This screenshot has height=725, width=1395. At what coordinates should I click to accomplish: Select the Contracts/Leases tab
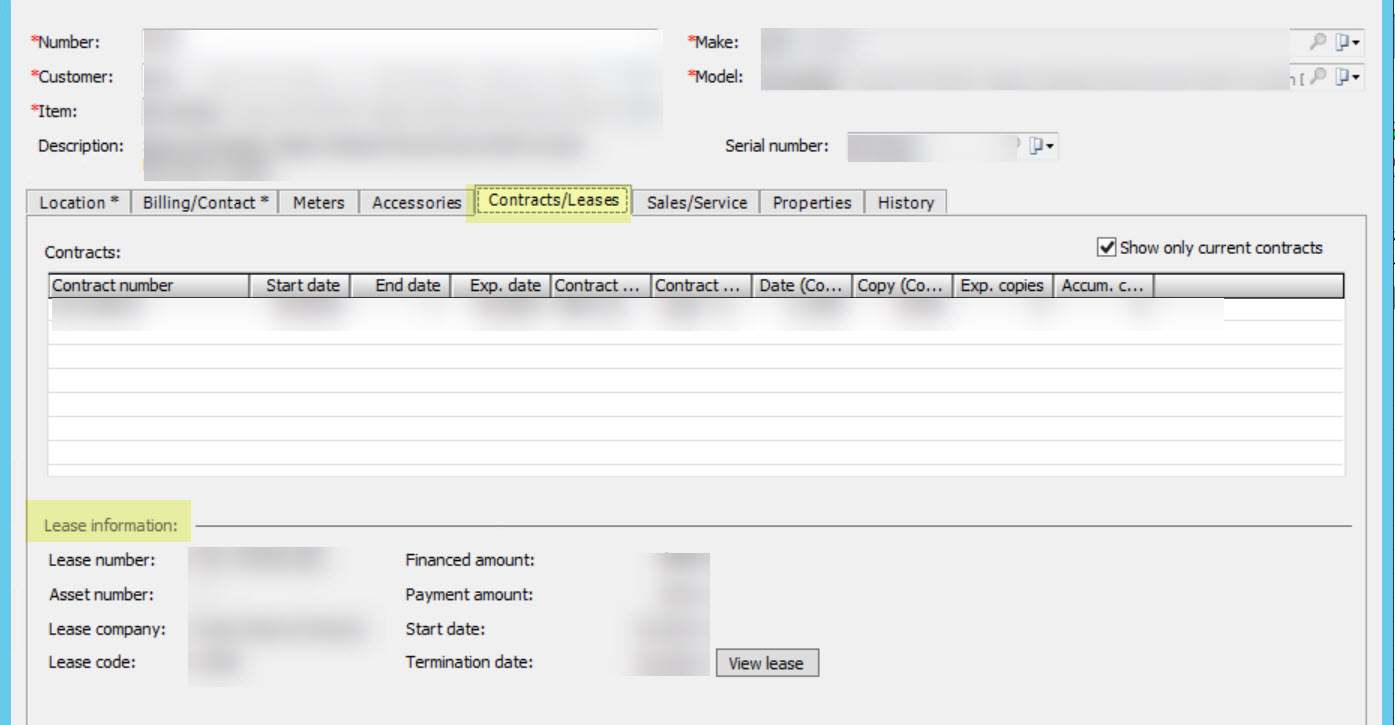point(553,200)
